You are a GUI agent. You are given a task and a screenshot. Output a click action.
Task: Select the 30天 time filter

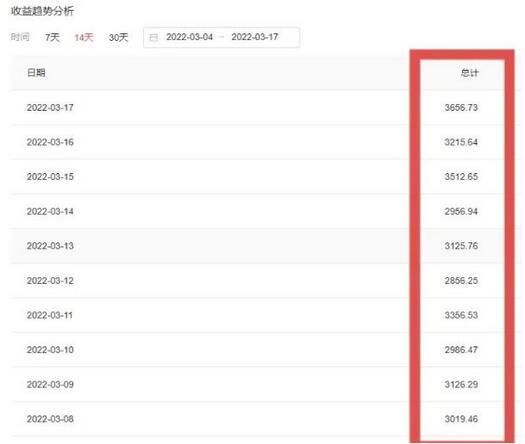click(119, 37)
